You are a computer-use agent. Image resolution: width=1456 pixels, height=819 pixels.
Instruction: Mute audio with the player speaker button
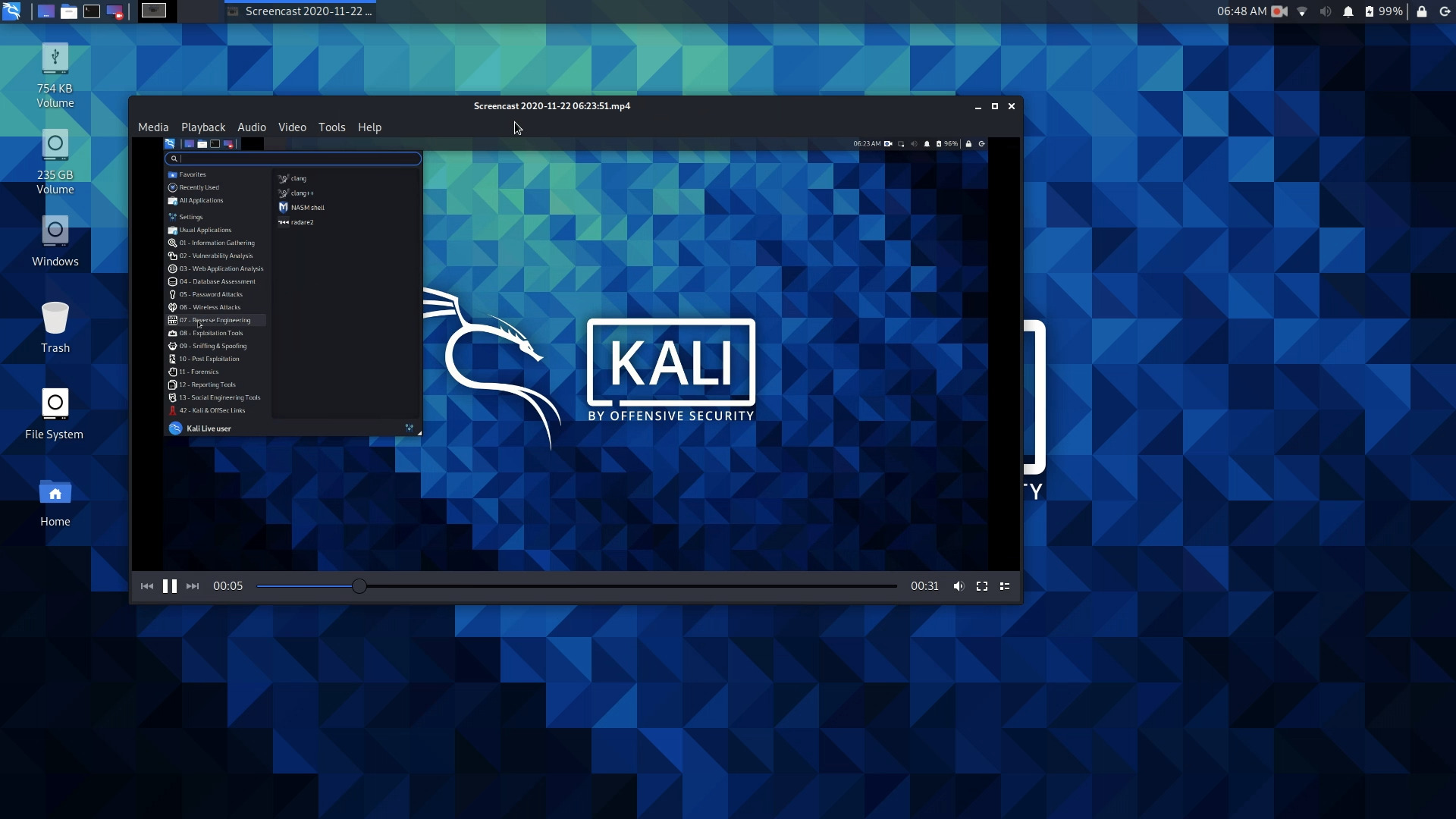click(x=959, y=586)
